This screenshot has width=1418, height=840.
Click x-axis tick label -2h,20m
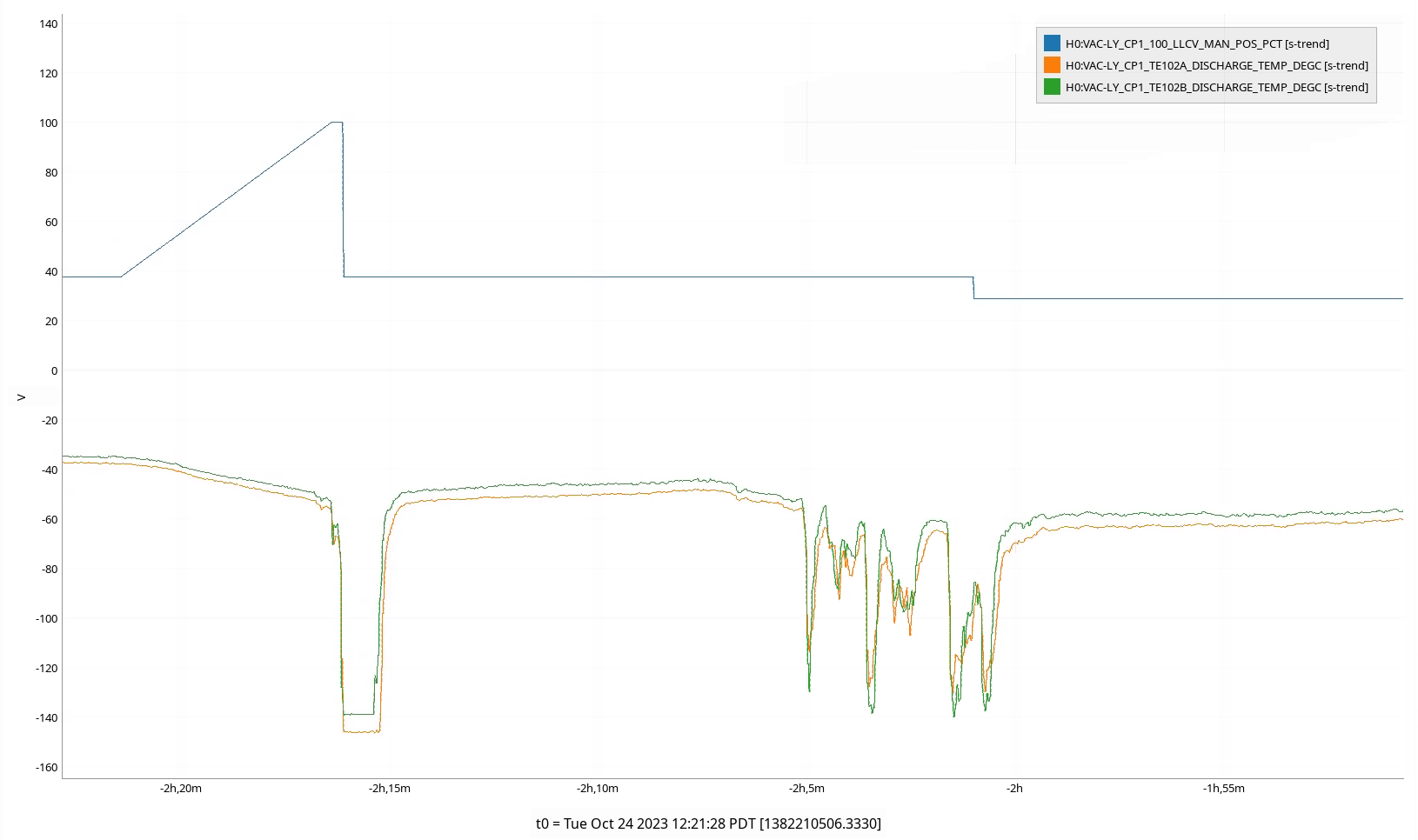click(181, 789)
